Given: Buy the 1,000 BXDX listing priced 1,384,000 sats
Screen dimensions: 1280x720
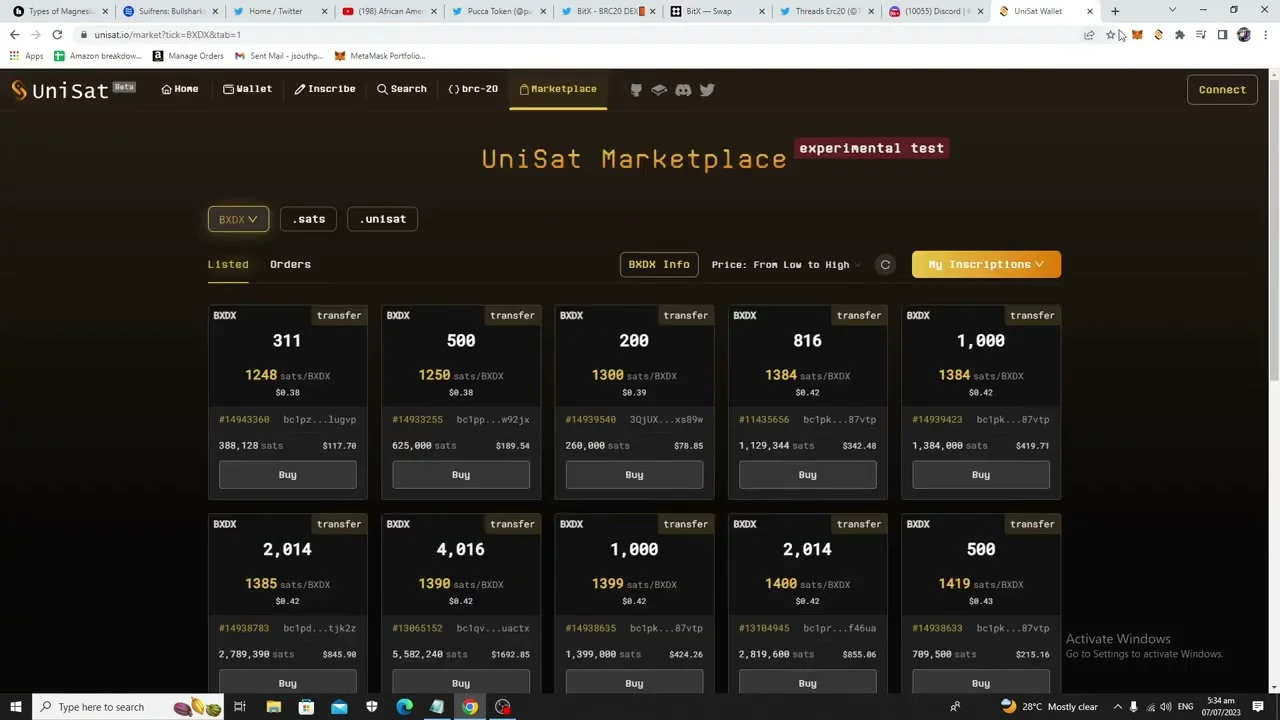Looking at the screenshot, I should tap(981, 475).
